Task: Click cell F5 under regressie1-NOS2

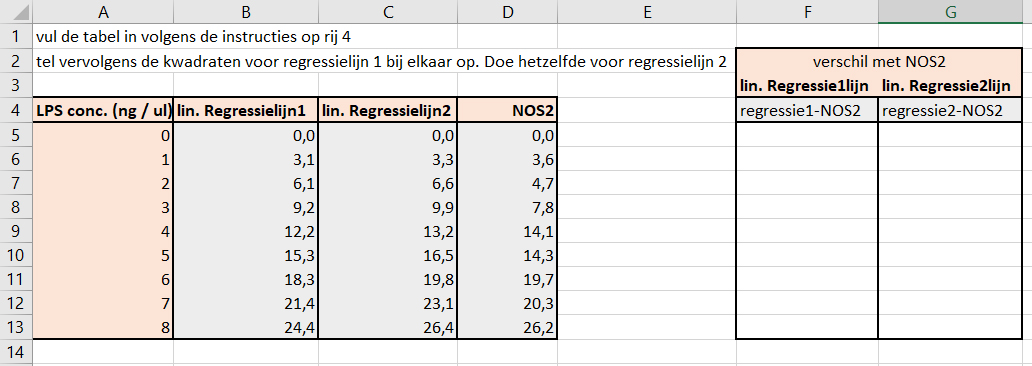Action: [x=806, y=135]
